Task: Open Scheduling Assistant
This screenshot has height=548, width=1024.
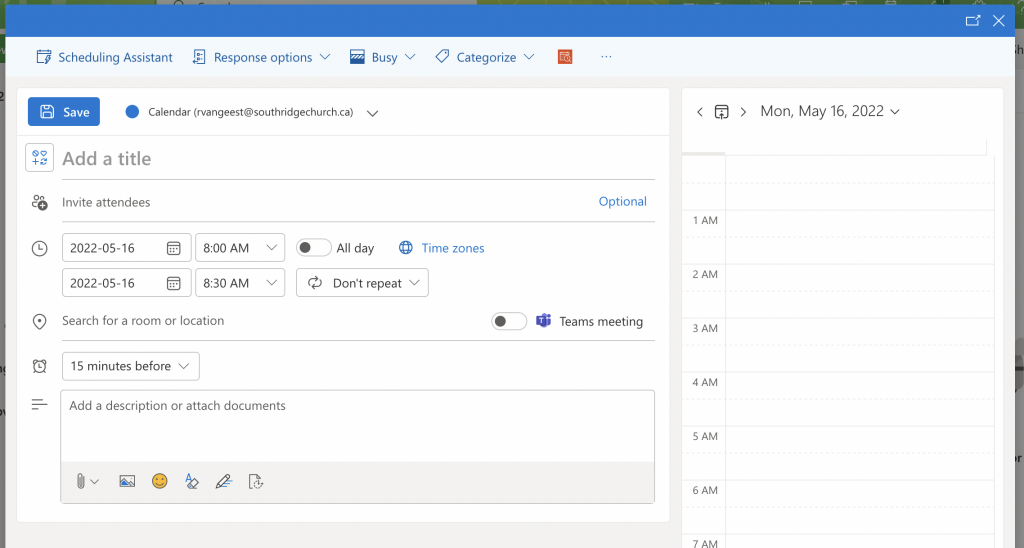Action: [x=104, y=57]
